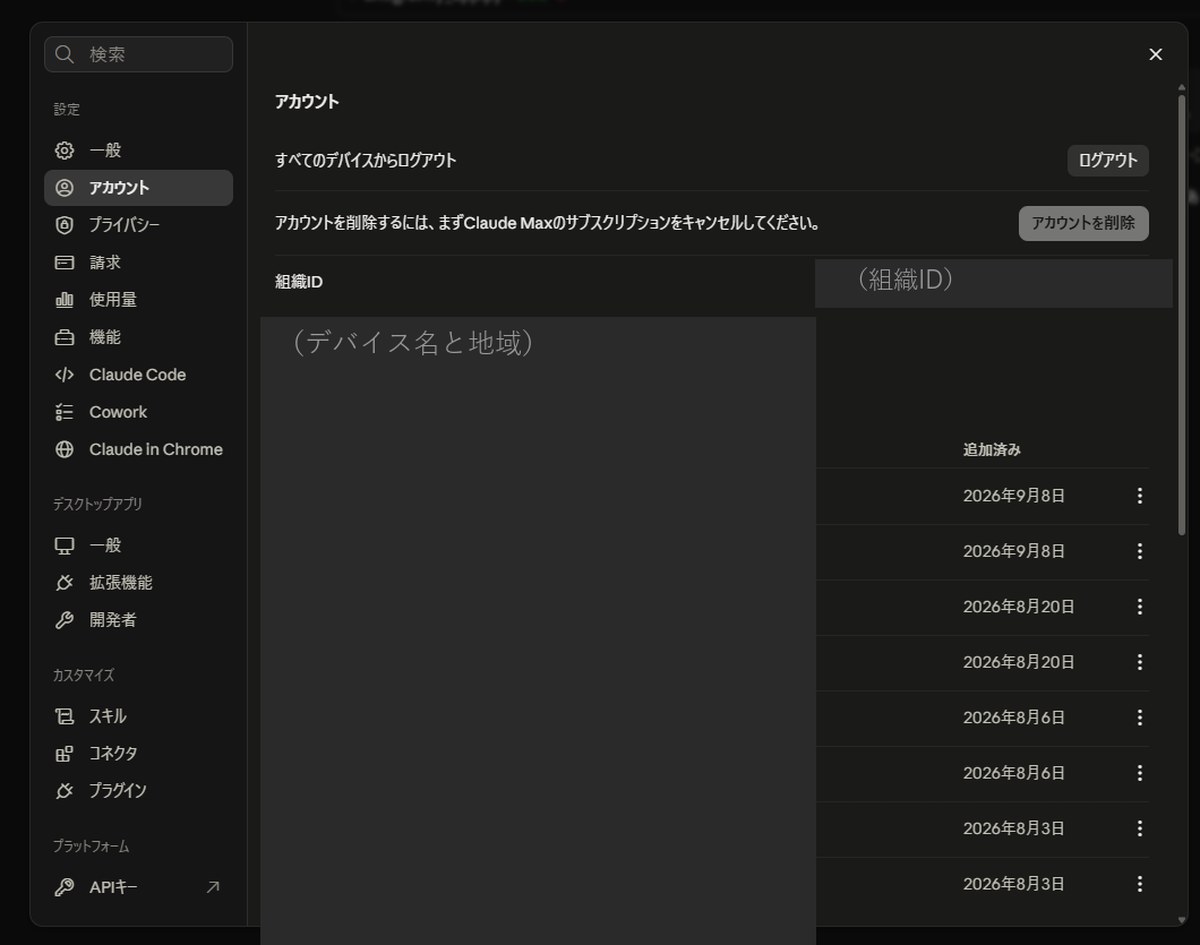Open three-dot menu for lower 2026年8月20日 row
This screenshot has width=1200, height=945.
[x=1139, y=662]
